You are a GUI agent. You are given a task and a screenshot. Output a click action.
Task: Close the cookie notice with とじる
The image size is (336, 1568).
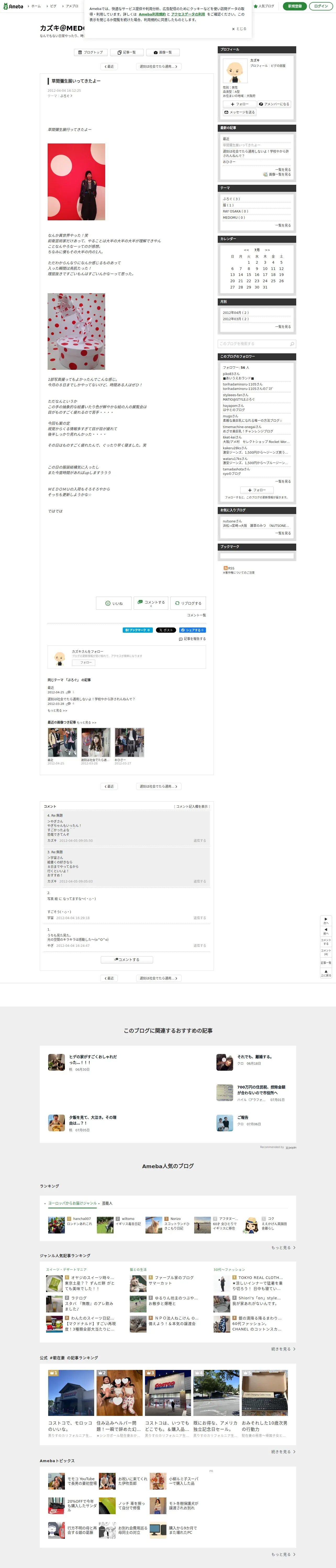[x=239, y=28]
